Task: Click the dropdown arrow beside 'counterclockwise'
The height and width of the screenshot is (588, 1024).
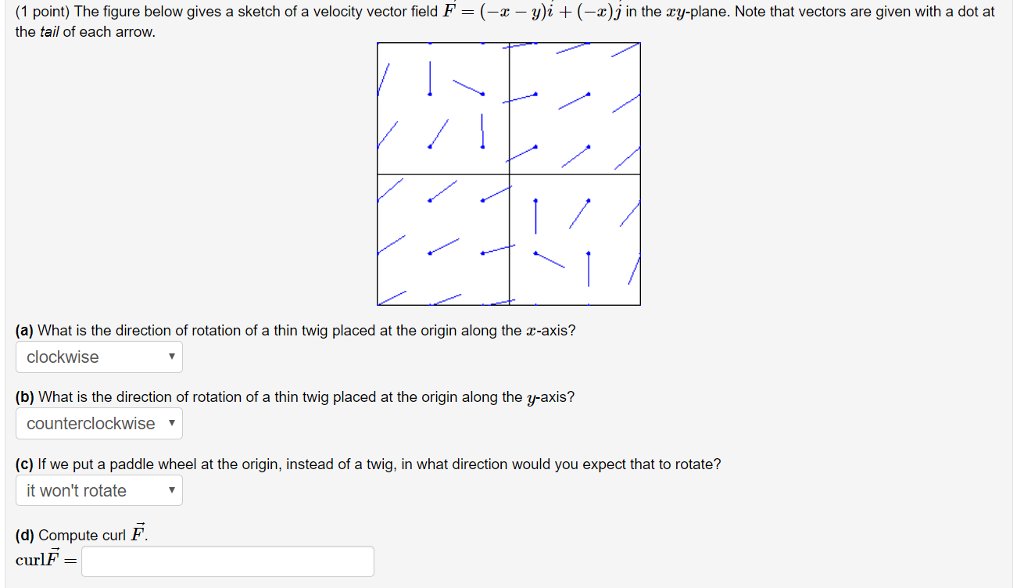Action: (x=171, y=423)
